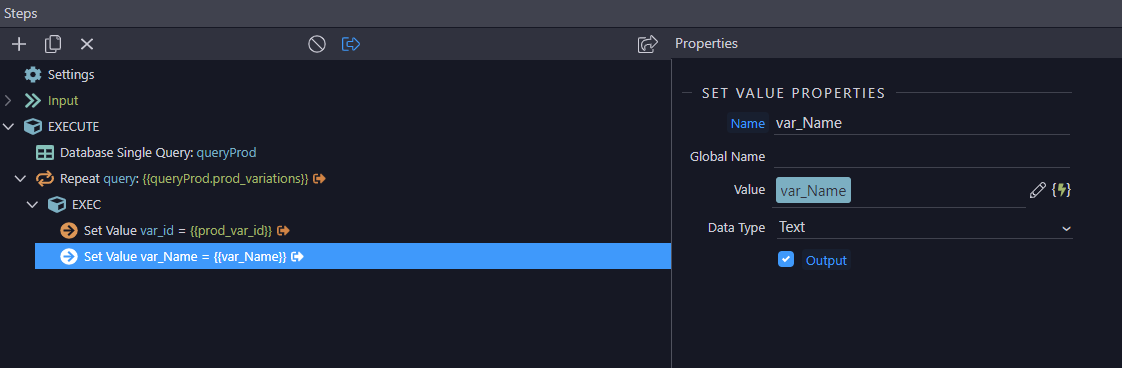Screen dimensions: 1122x368
Task: Click output marker on Set Value var_id
Action: coord(283,231)
